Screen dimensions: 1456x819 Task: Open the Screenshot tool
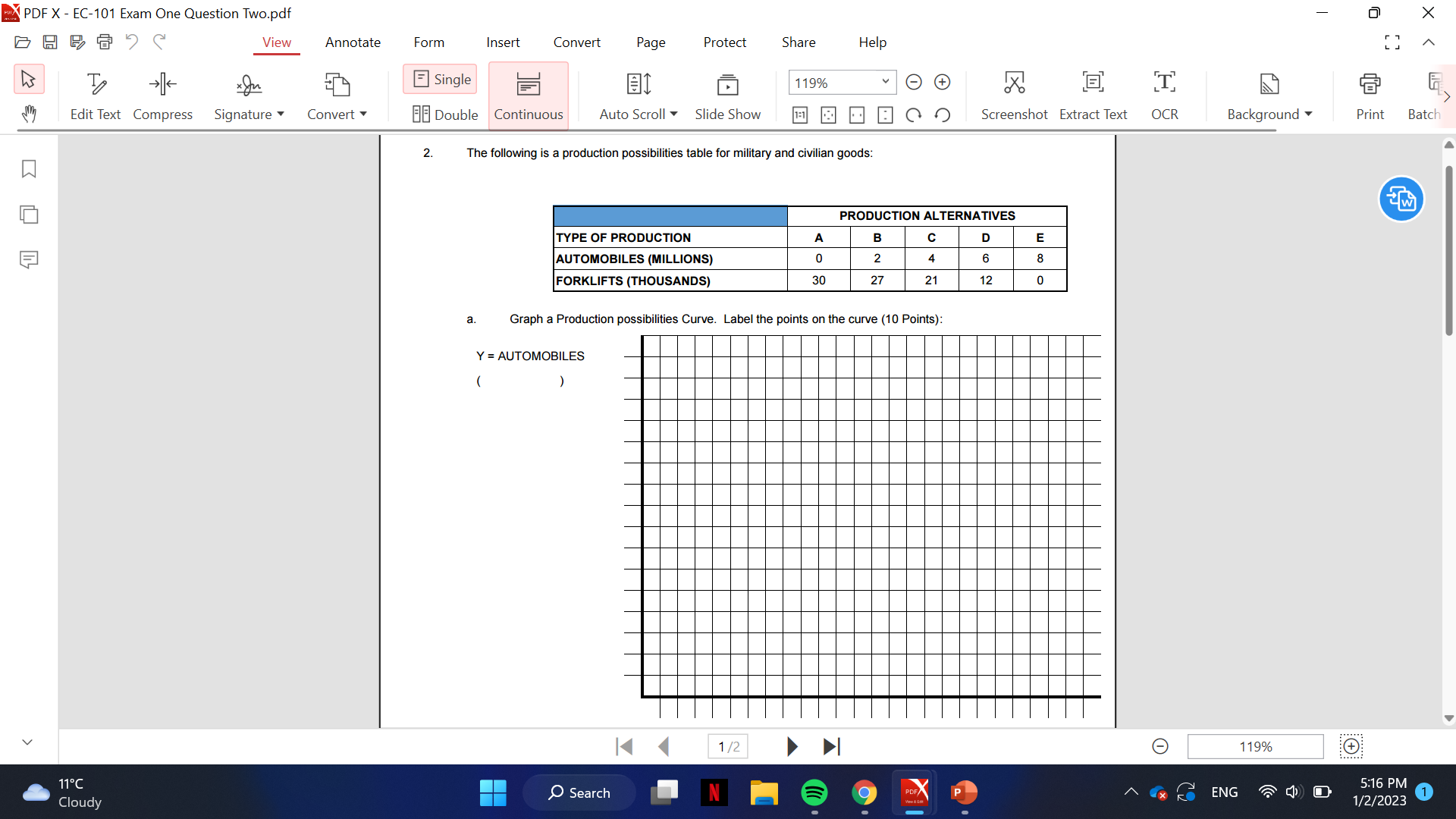1014,95
